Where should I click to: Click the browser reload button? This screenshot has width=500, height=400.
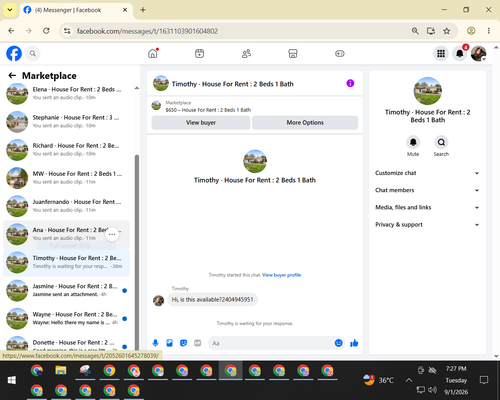point(46,31)
